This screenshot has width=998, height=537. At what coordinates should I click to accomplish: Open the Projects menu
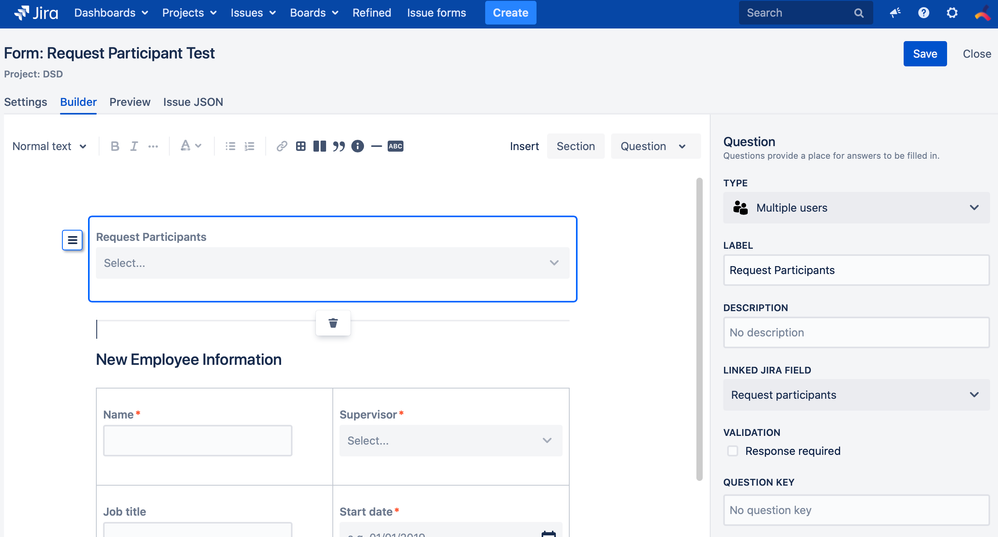click(x=189, y=13)
